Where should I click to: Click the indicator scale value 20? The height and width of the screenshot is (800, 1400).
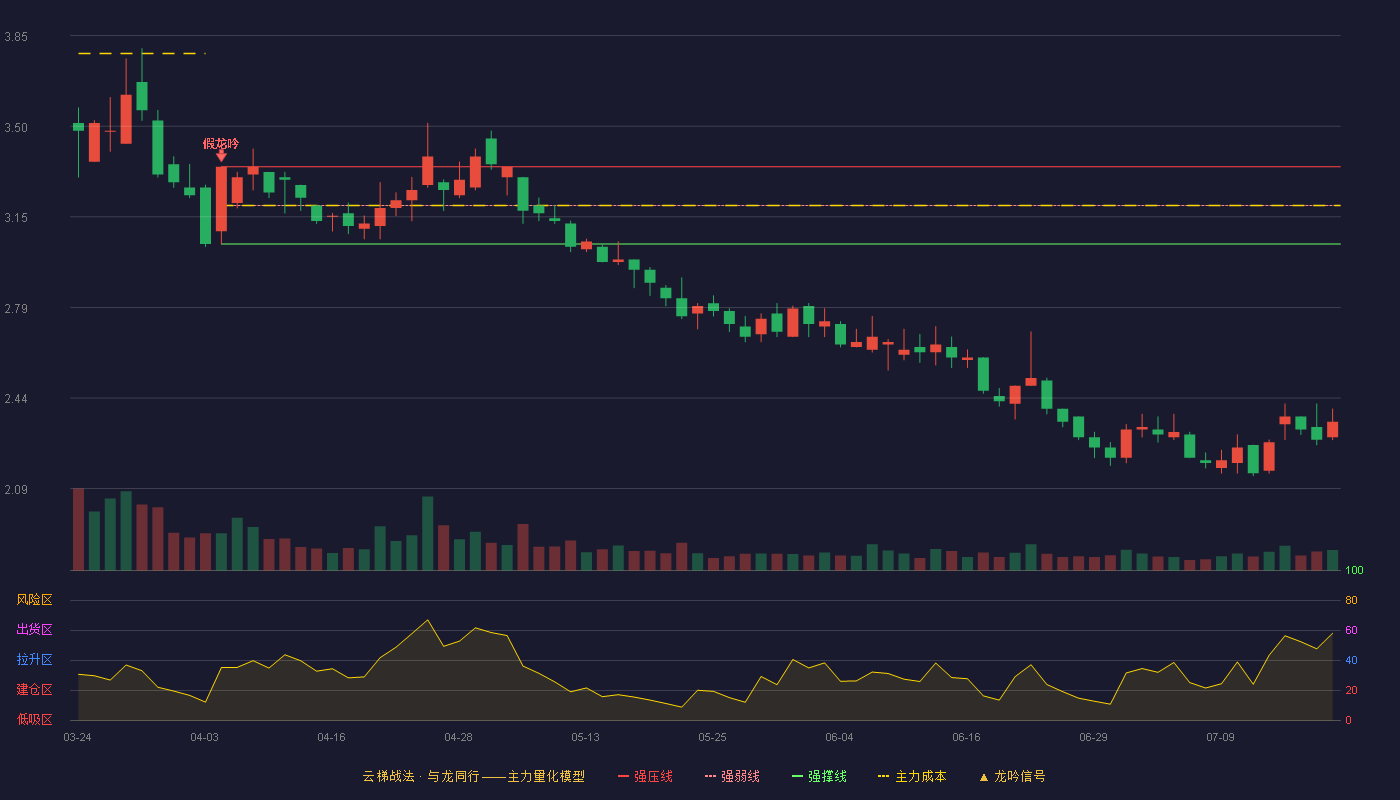pos(1351,691)
